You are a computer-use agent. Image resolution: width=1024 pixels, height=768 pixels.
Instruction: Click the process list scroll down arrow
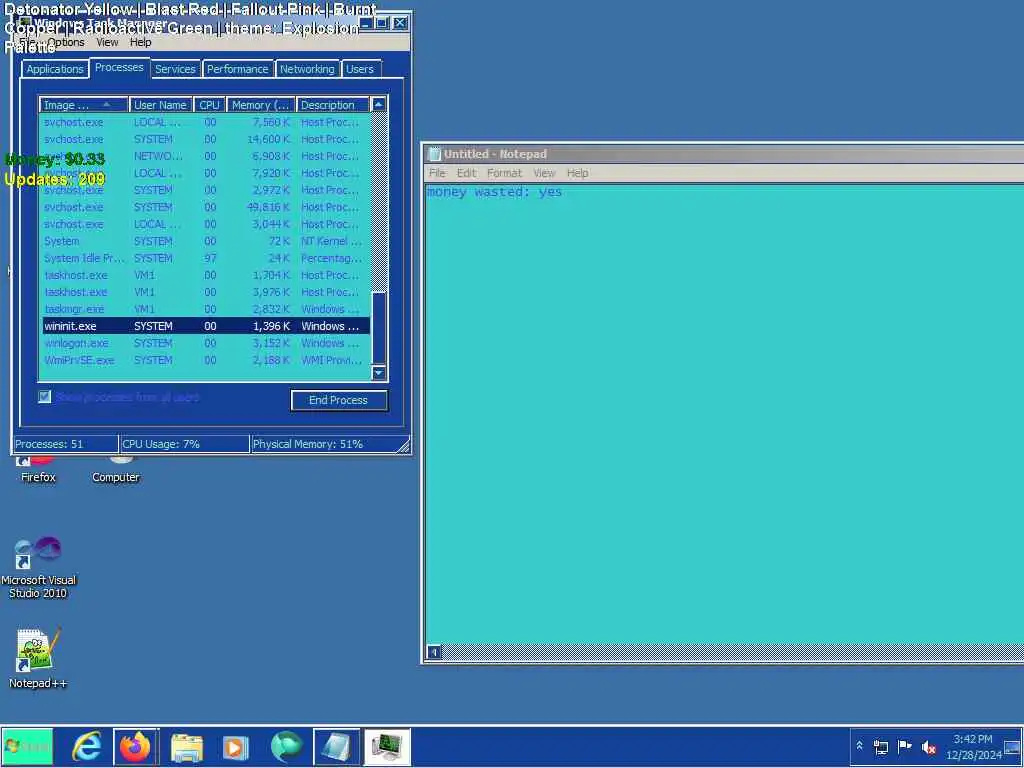[379, 373]
